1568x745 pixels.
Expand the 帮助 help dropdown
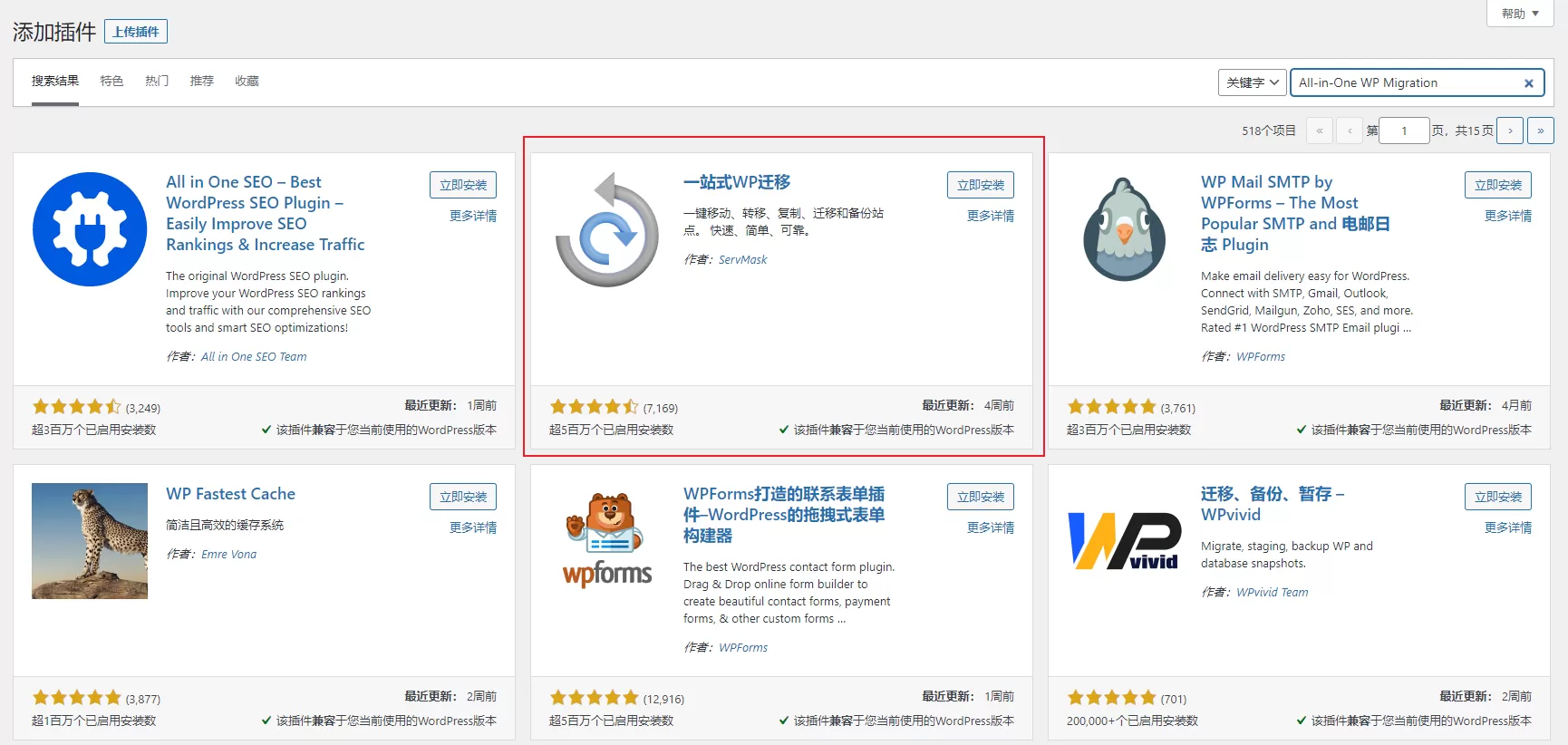[x=1520, y=14]
